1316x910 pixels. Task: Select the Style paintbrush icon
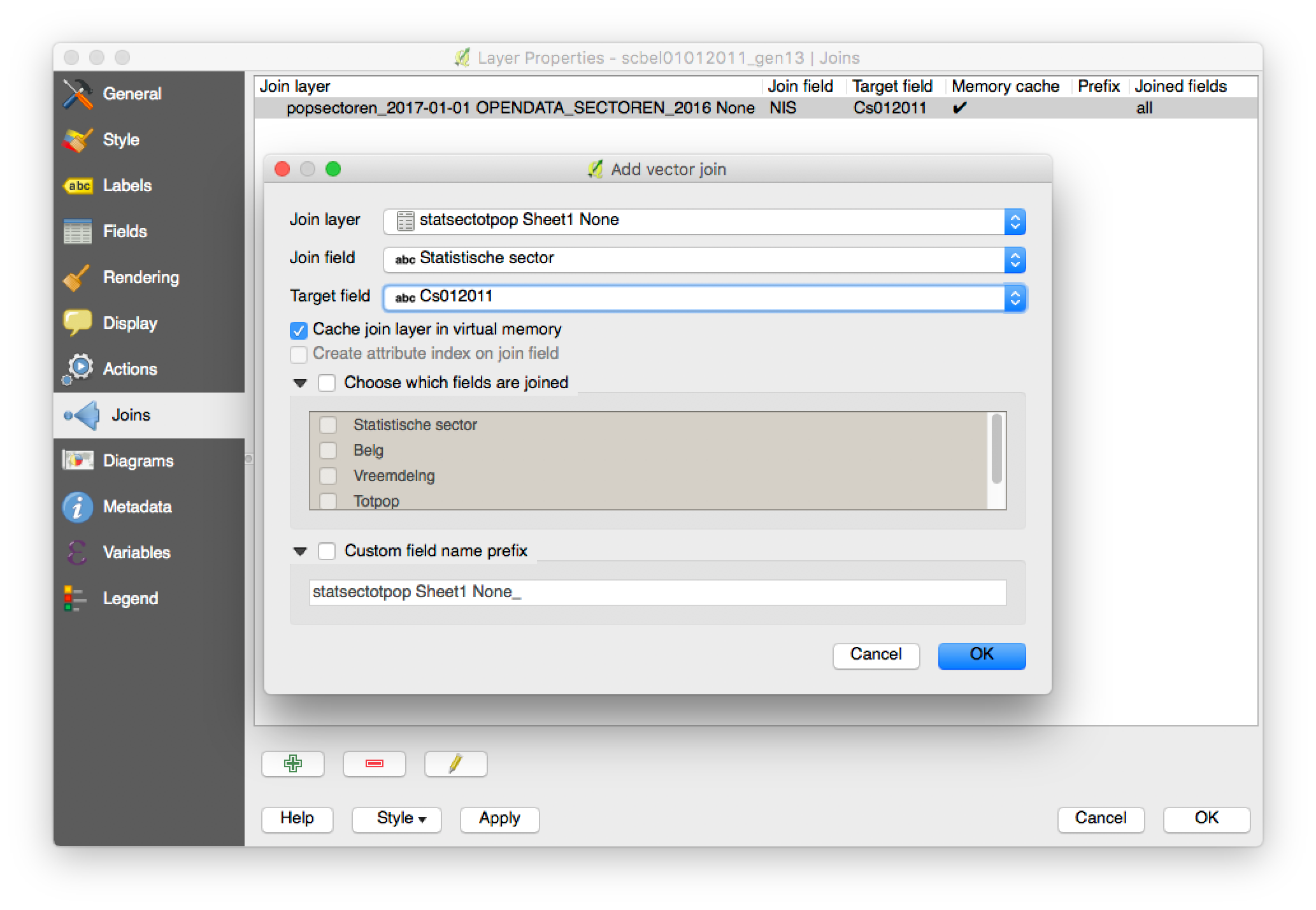(x=78, y=140)
